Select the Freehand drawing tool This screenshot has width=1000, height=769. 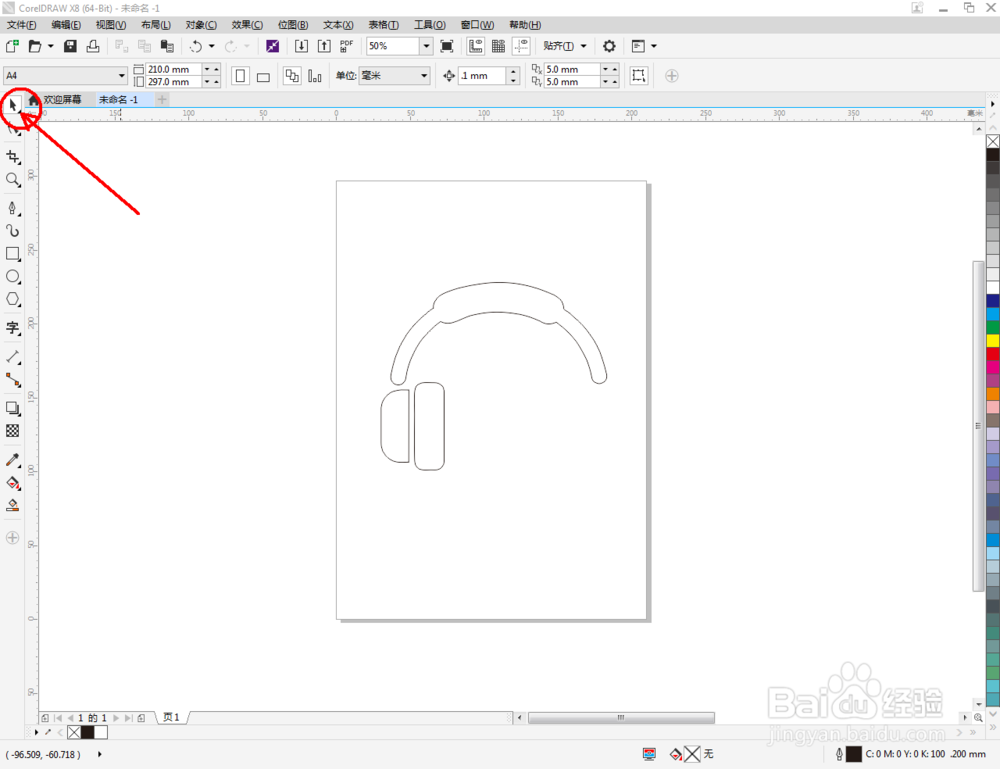pyautogui.click(x=13, y=209)
